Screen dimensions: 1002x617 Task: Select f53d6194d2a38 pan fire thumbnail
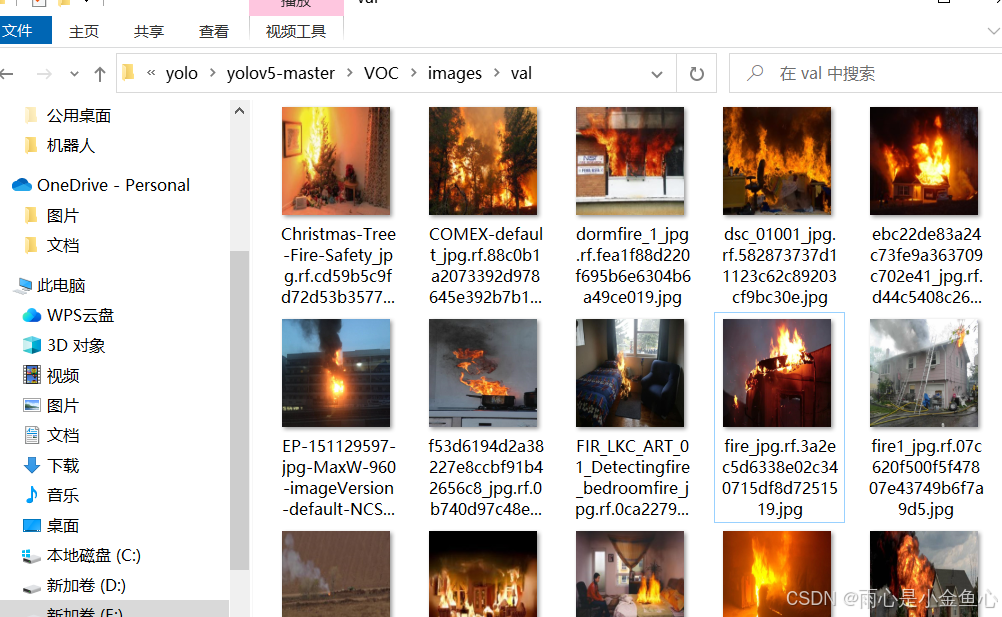[x=483, y=373]
